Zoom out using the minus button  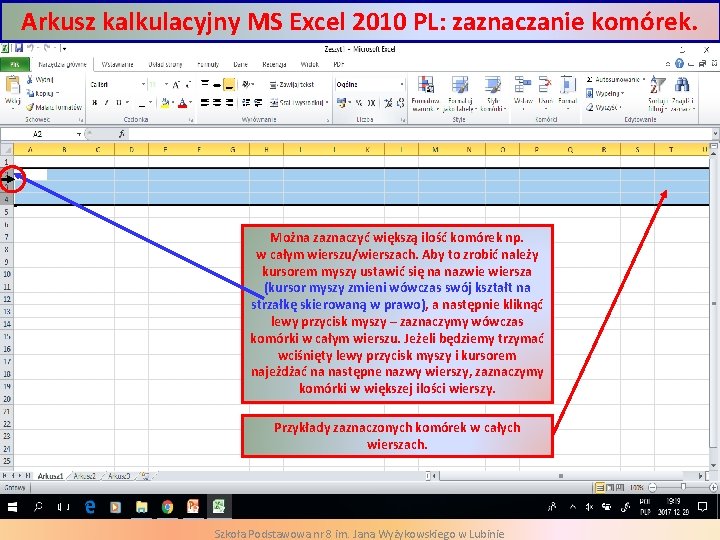652,487
